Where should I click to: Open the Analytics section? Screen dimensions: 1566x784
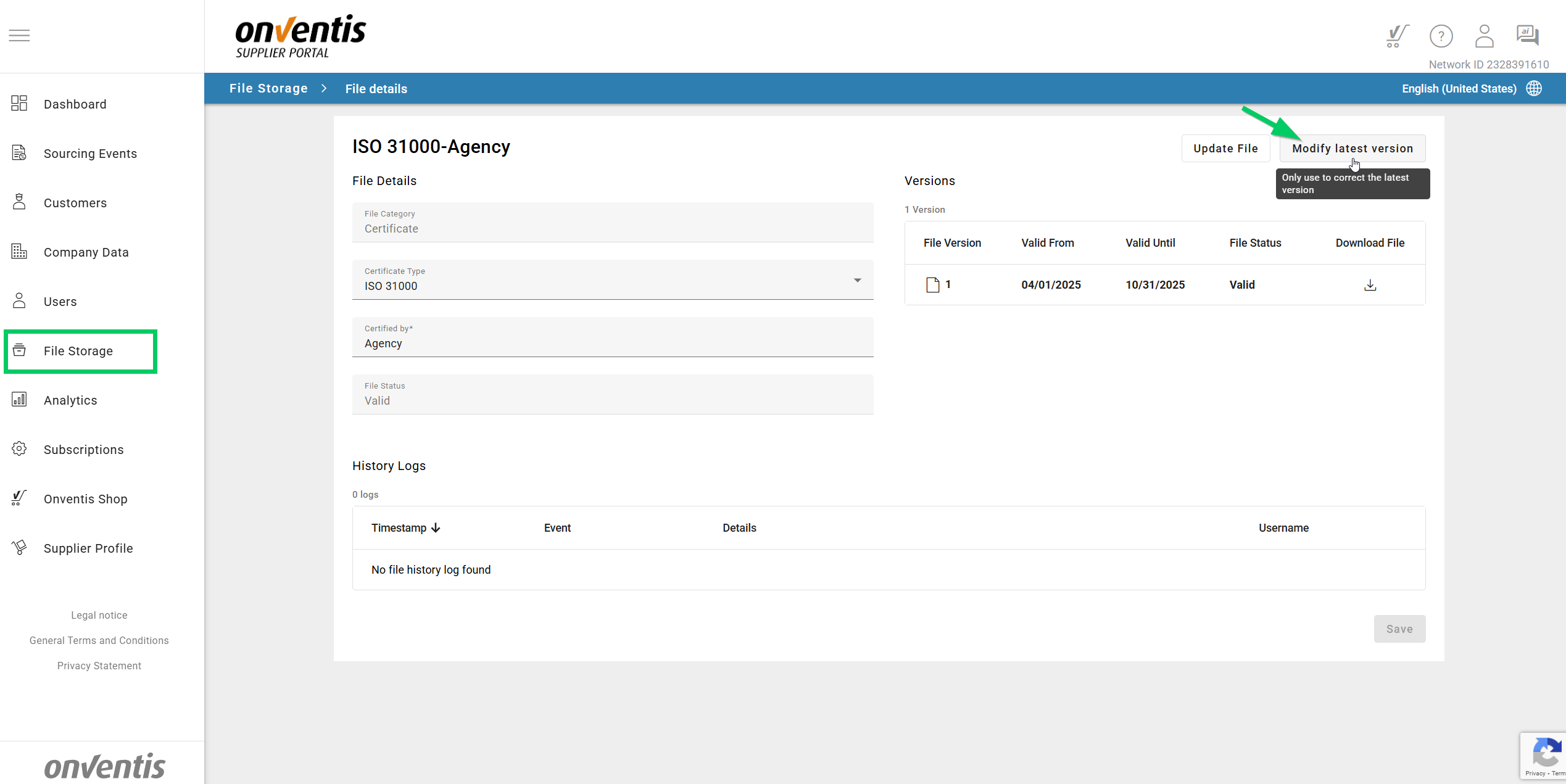pos(70,400)
